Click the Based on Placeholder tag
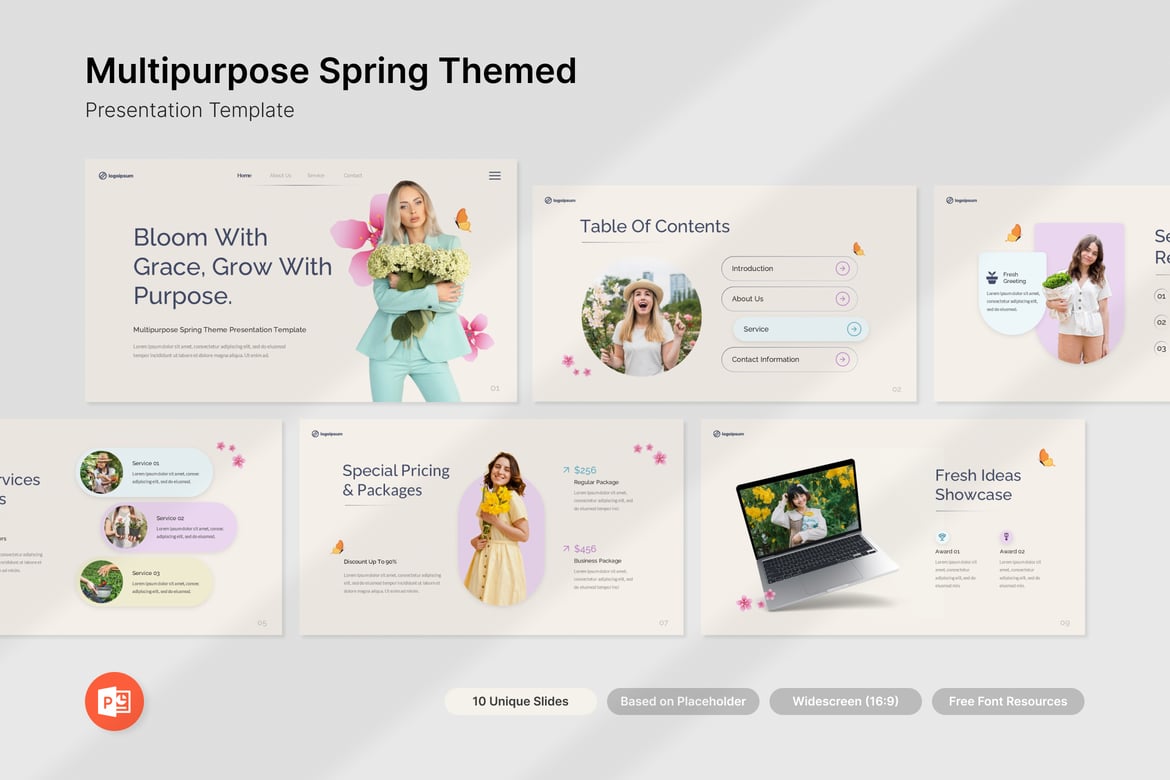This screenshot has height=780, width=1170. (683, 701)
